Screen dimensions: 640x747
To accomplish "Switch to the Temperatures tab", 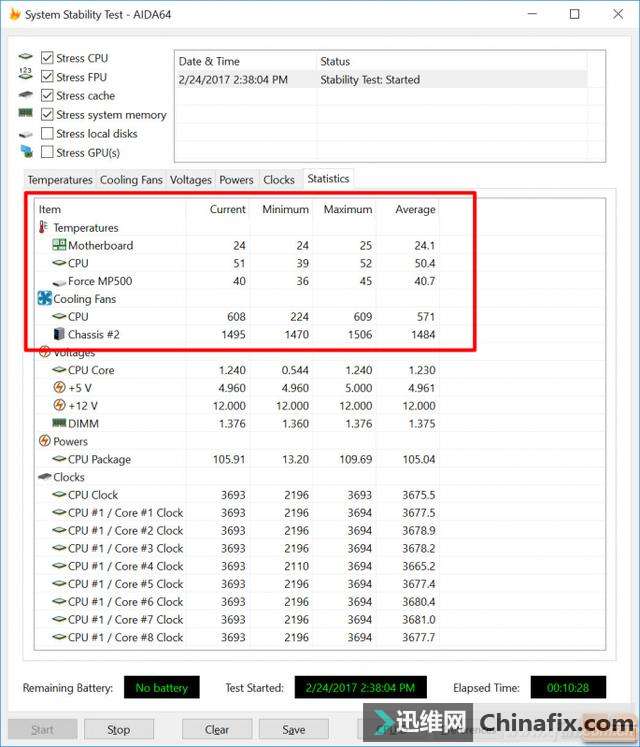I will click(60, 180).
